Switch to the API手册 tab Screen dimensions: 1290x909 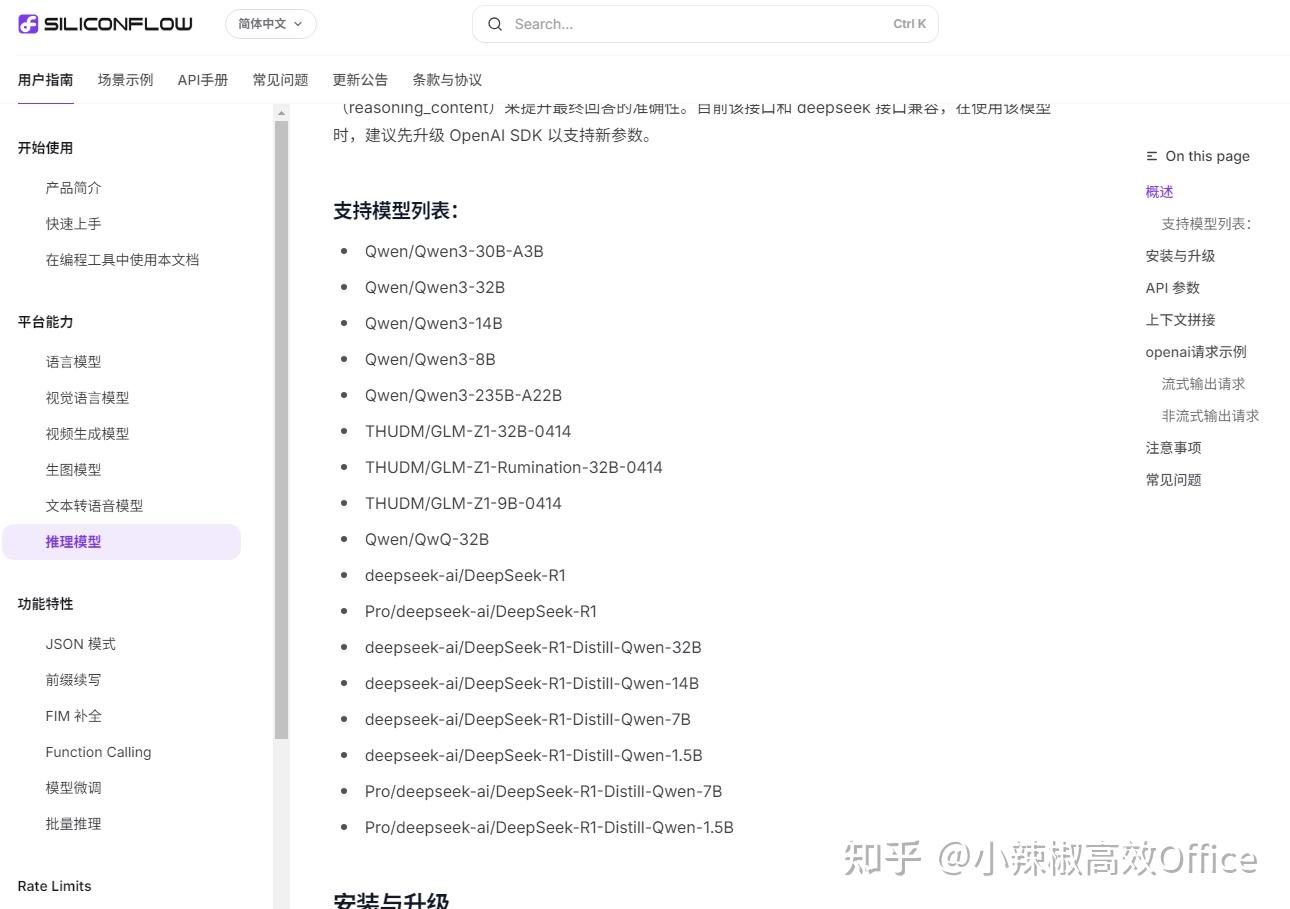click(203, 79)
